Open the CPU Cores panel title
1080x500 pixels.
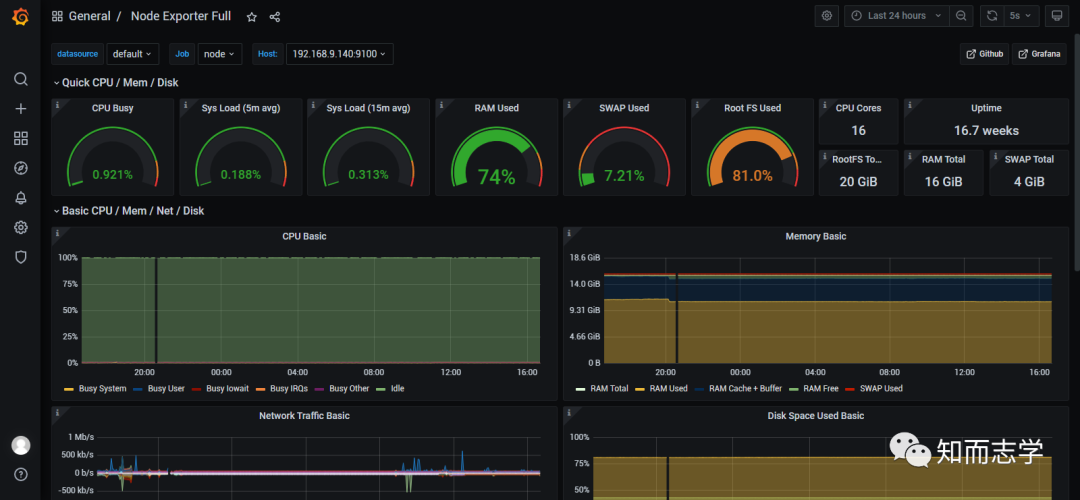pyautogui.click(x=858, y=108)
